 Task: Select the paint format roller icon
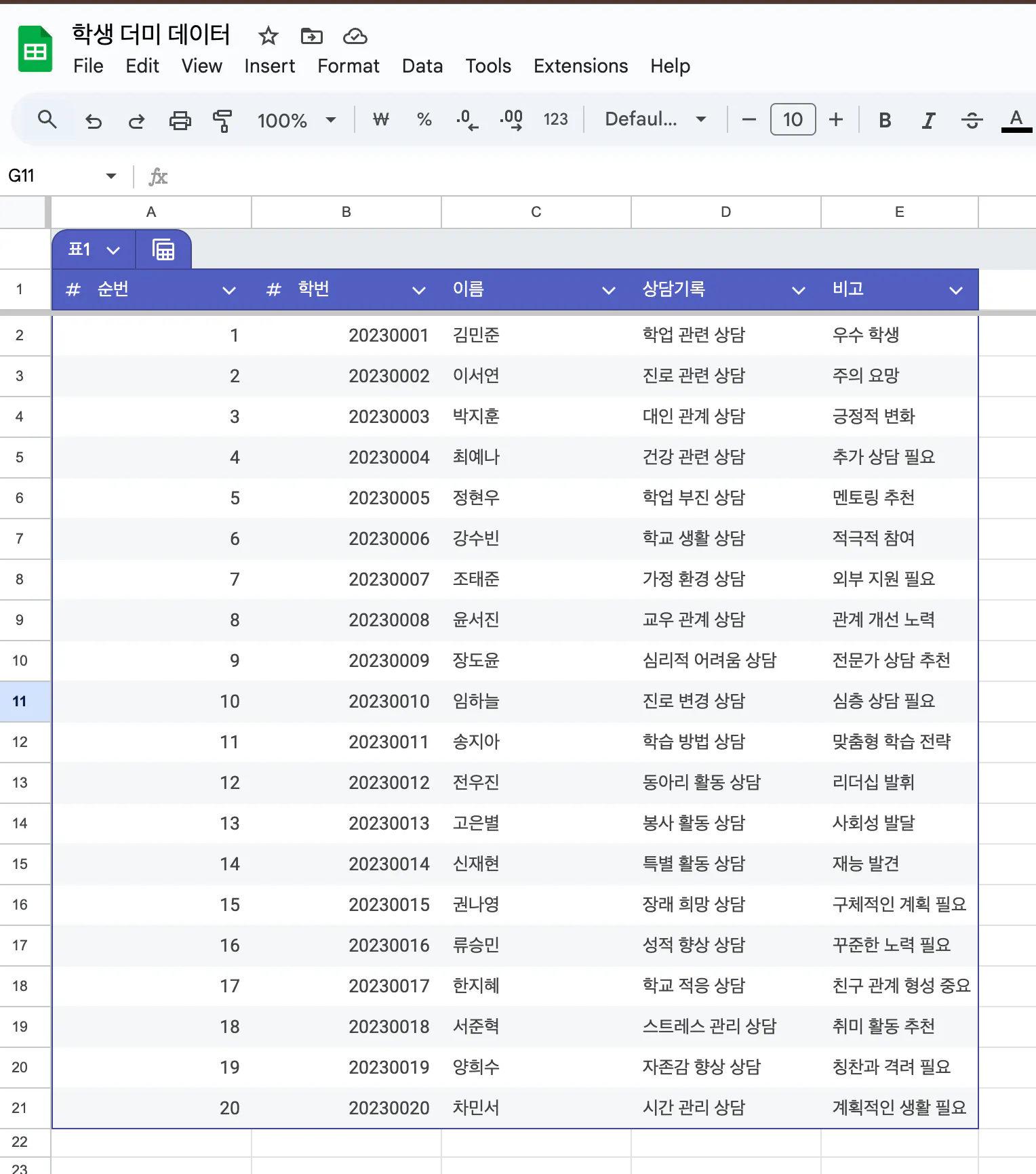(x=222, y=121)
